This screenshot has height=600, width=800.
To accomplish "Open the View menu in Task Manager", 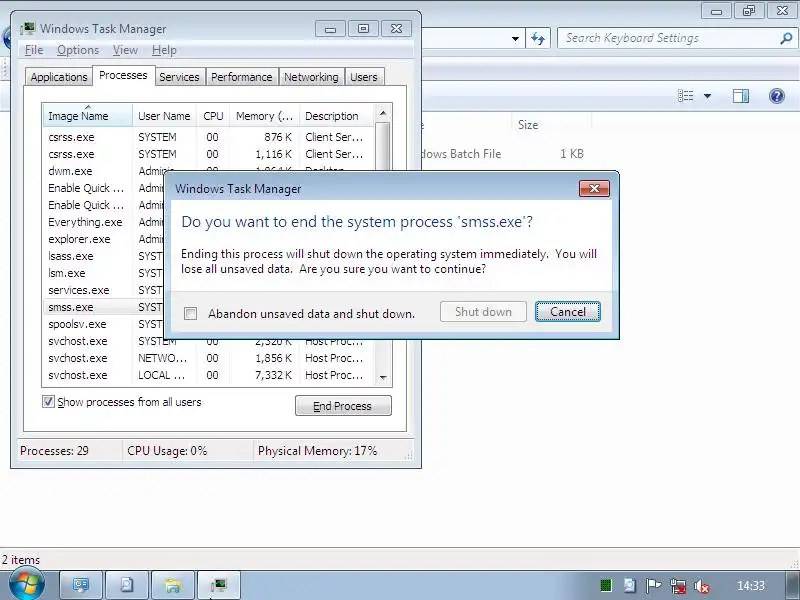I will tap(126, 50).
